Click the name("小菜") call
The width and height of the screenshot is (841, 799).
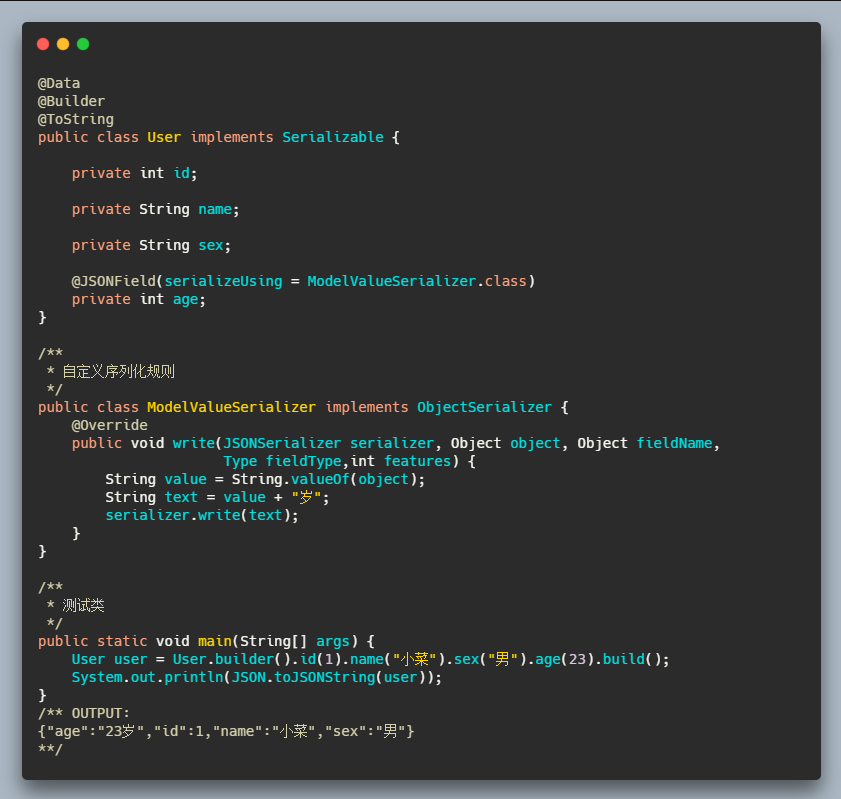(398, 659)
